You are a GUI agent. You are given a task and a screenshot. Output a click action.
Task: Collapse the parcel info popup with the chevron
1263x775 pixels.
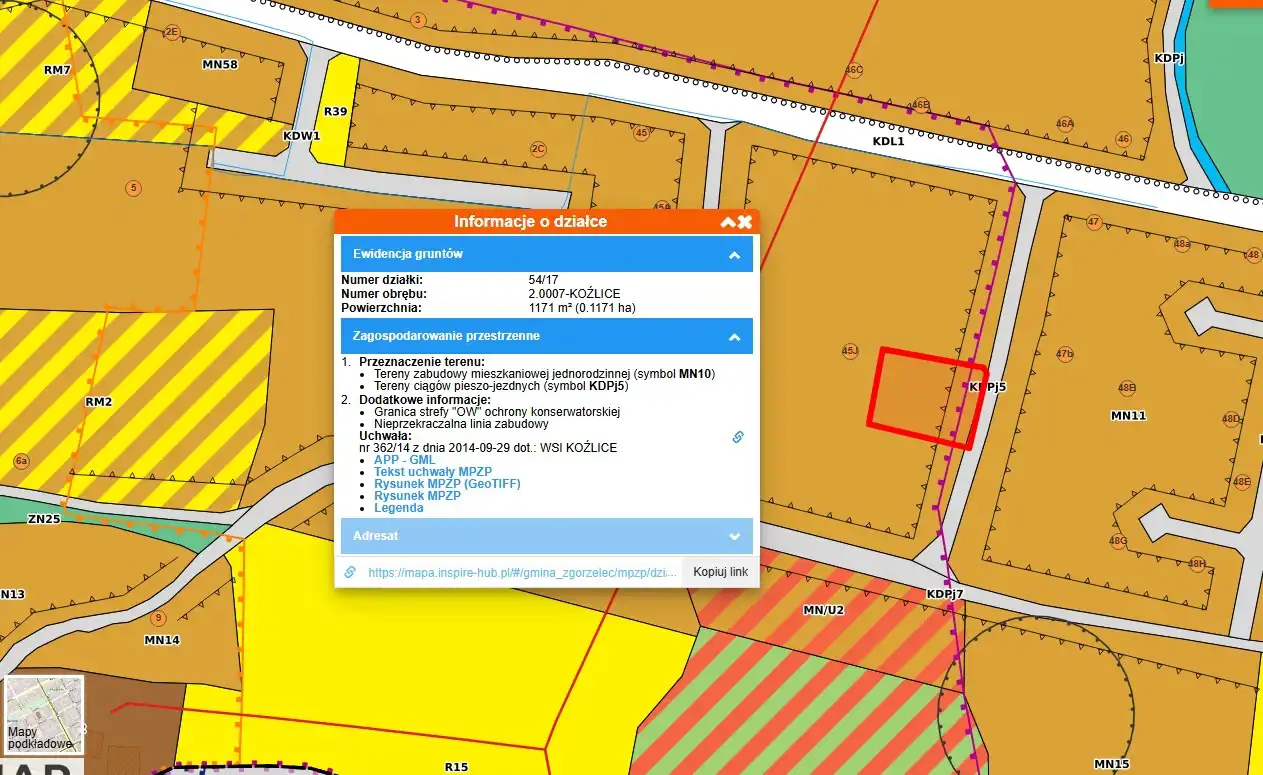point(727,222)
